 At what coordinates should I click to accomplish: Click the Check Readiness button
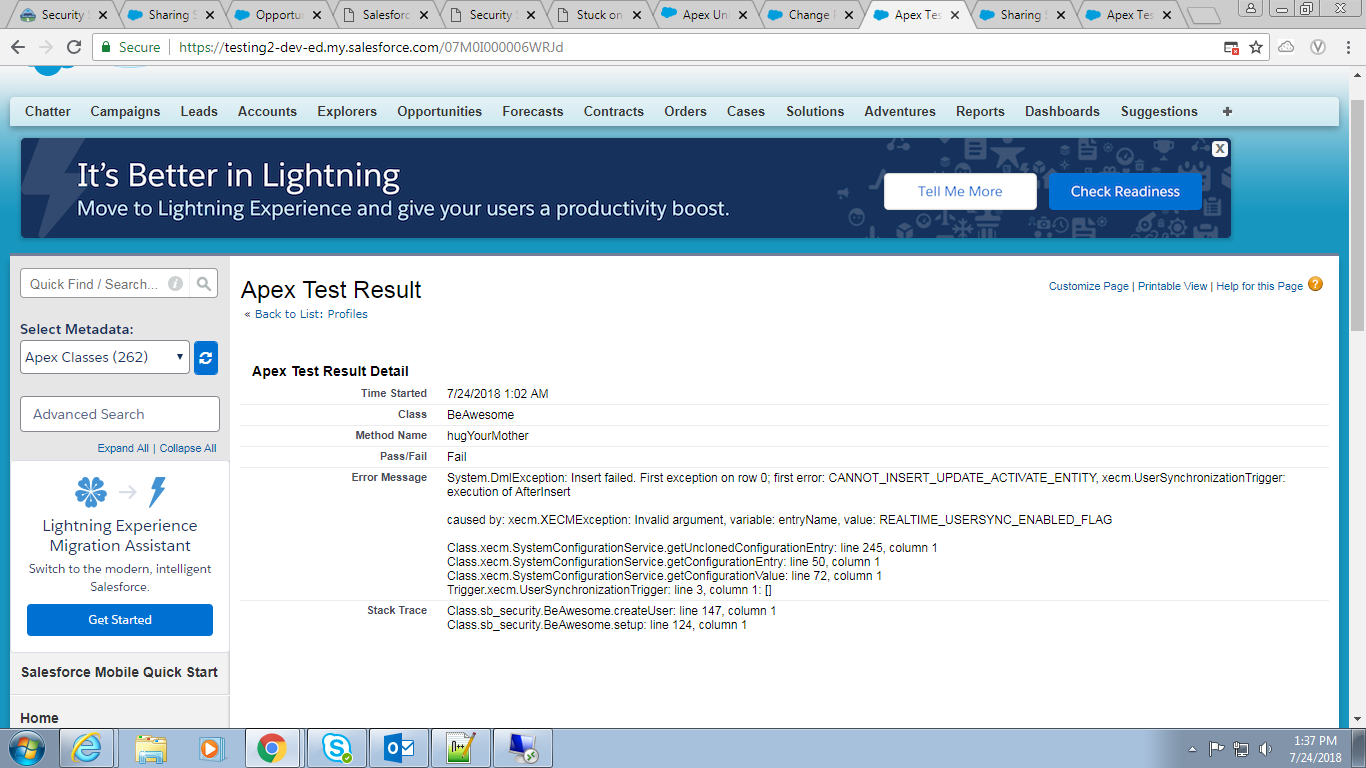point(1125,191)
